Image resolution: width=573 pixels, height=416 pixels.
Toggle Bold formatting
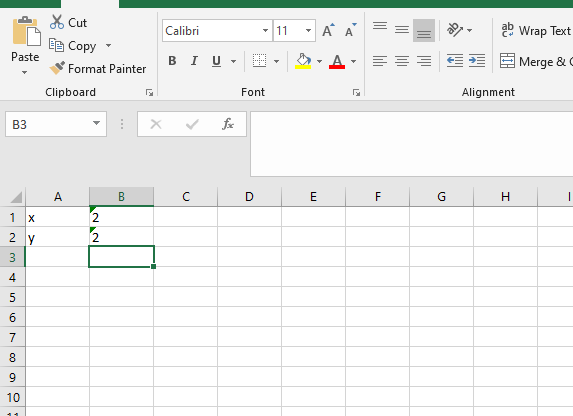point(172,61)
